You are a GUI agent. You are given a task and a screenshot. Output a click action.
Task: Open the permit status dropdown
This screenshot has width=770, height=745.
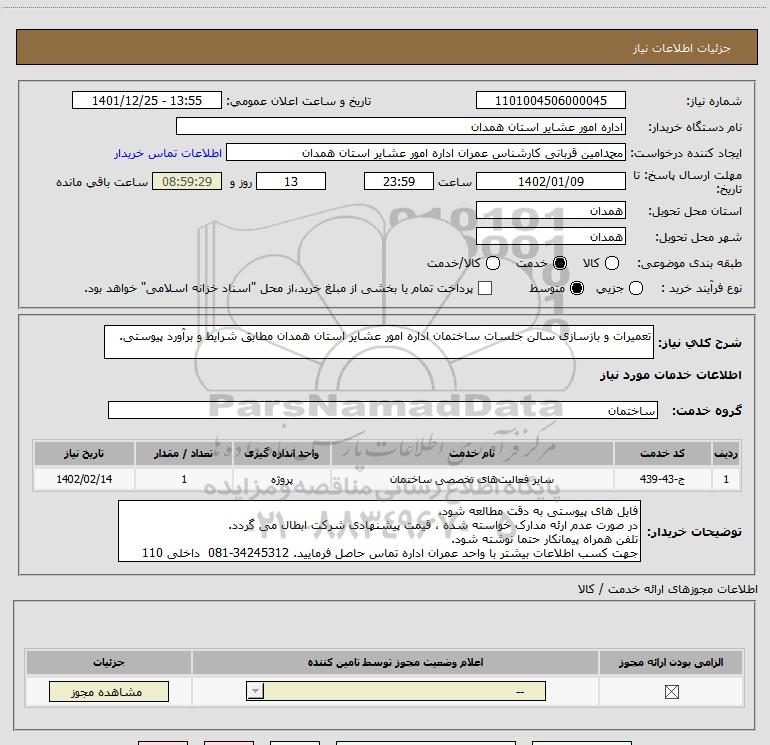click(x=395, y=691)
